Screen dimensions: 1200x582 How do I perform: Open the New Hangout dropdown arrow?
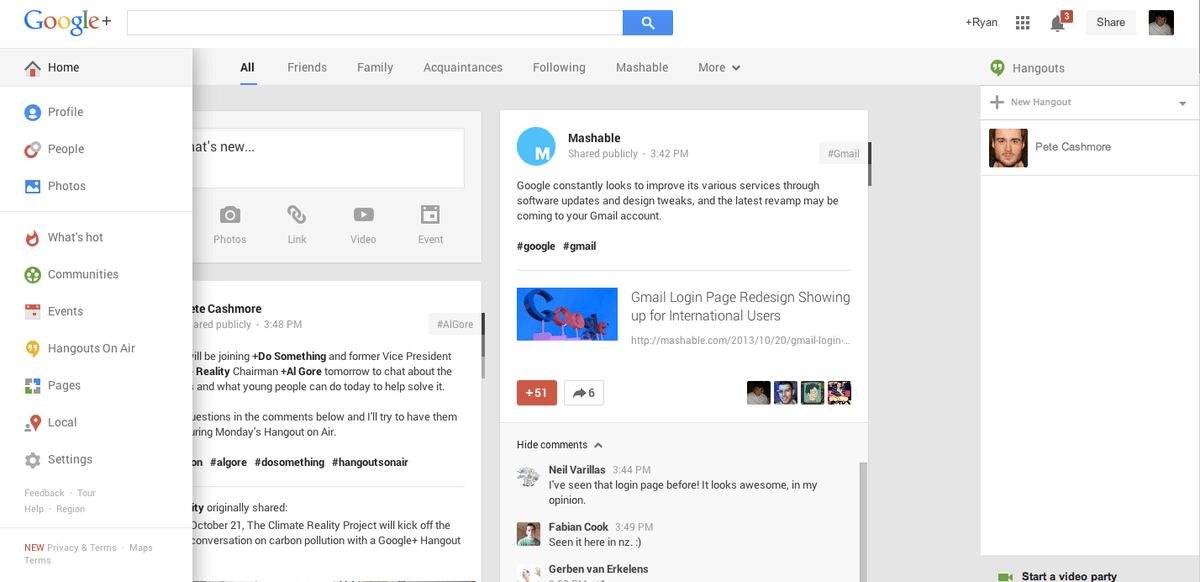1182,103
